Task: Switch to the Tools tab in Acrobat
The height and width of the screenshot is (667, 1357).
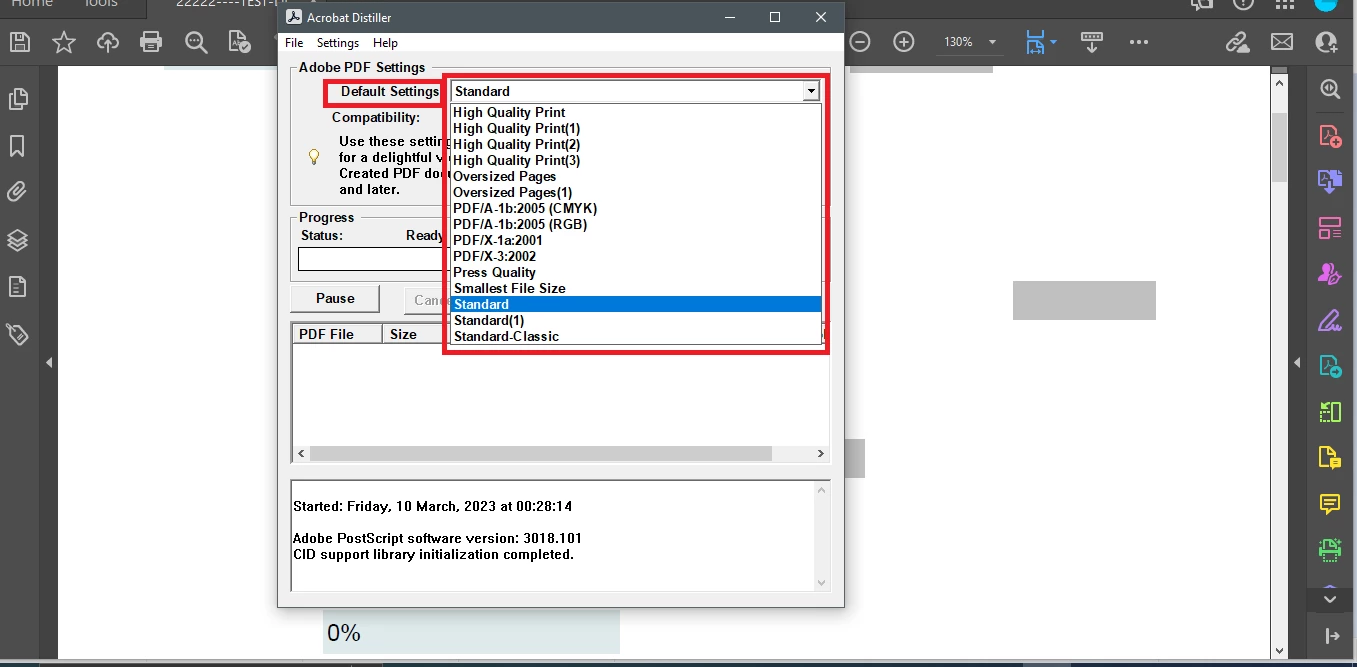Action: pos(101,4)
